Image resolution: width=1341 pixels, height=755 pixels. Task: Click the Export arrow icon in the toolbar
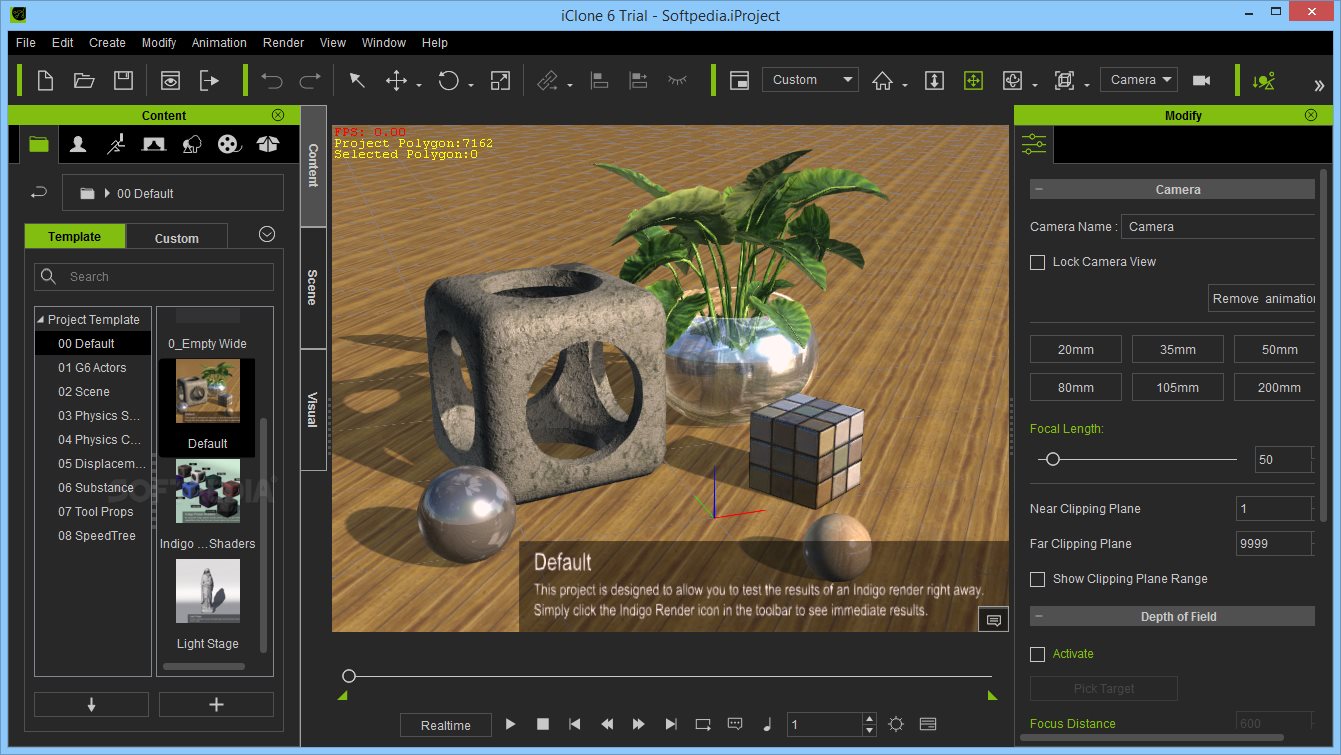pyautogui.click(x=209, y=80)
